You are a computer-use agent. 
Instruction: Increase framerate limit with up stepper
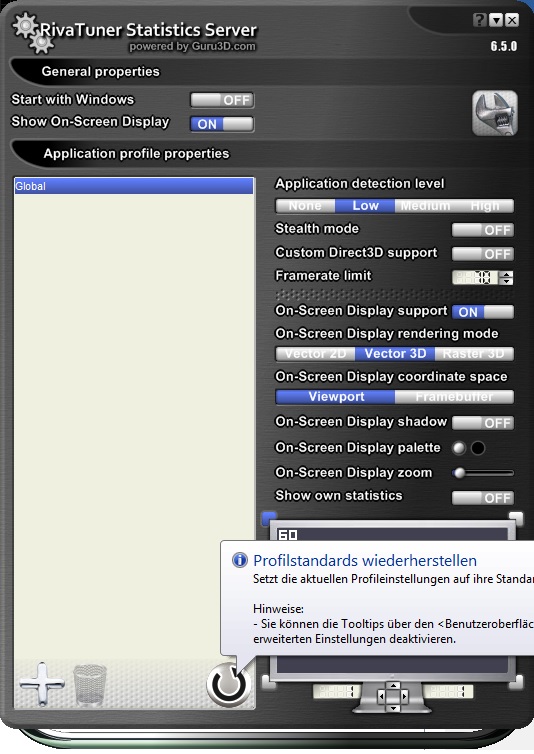tap(506, 274)
